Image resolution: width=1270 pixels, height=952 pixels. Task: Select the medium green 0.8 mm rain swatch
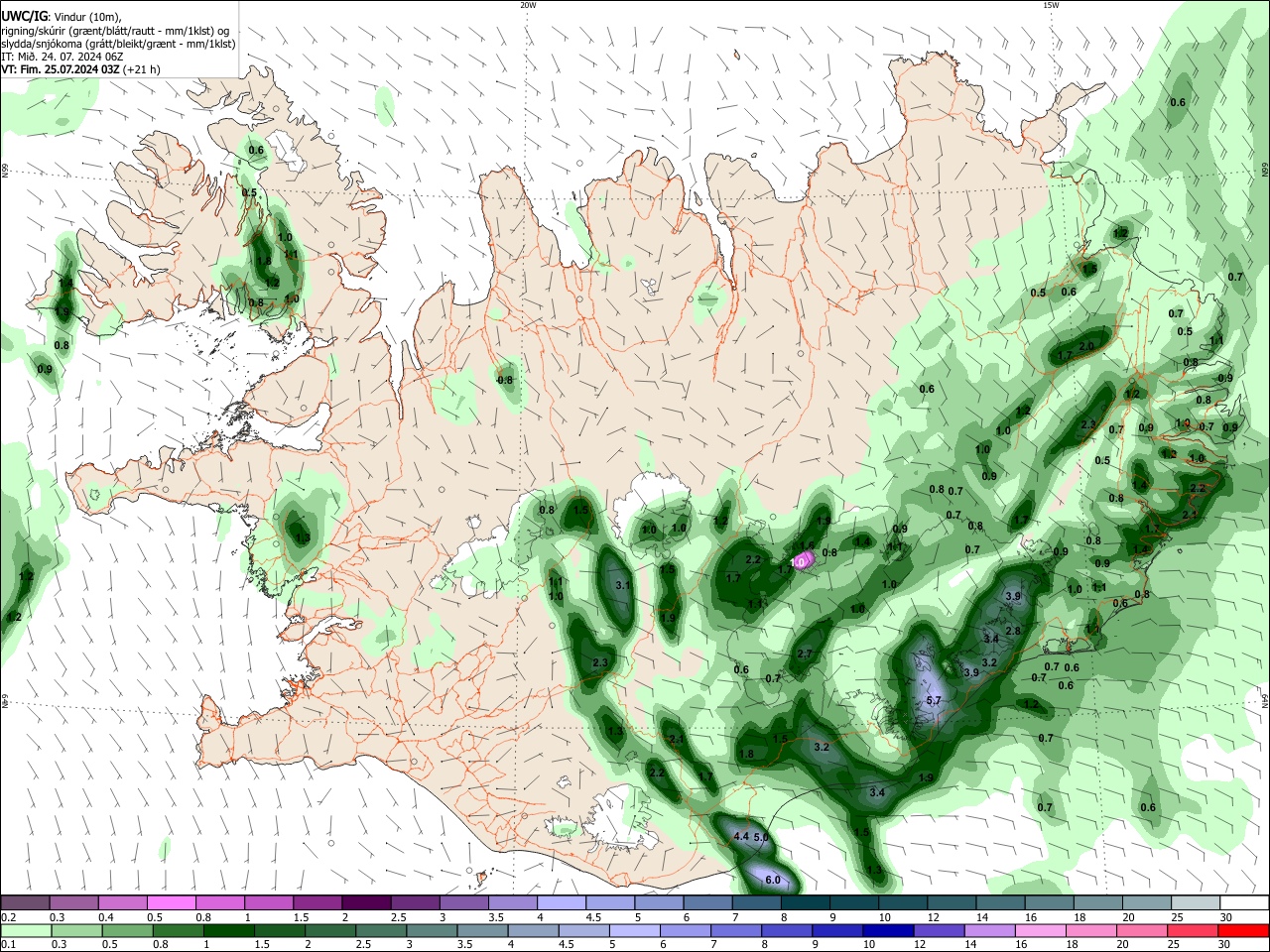(178, 931)
